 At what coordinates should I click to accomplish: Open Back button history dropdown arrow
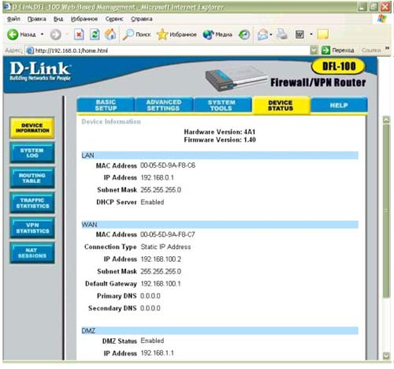pos(42,35)
